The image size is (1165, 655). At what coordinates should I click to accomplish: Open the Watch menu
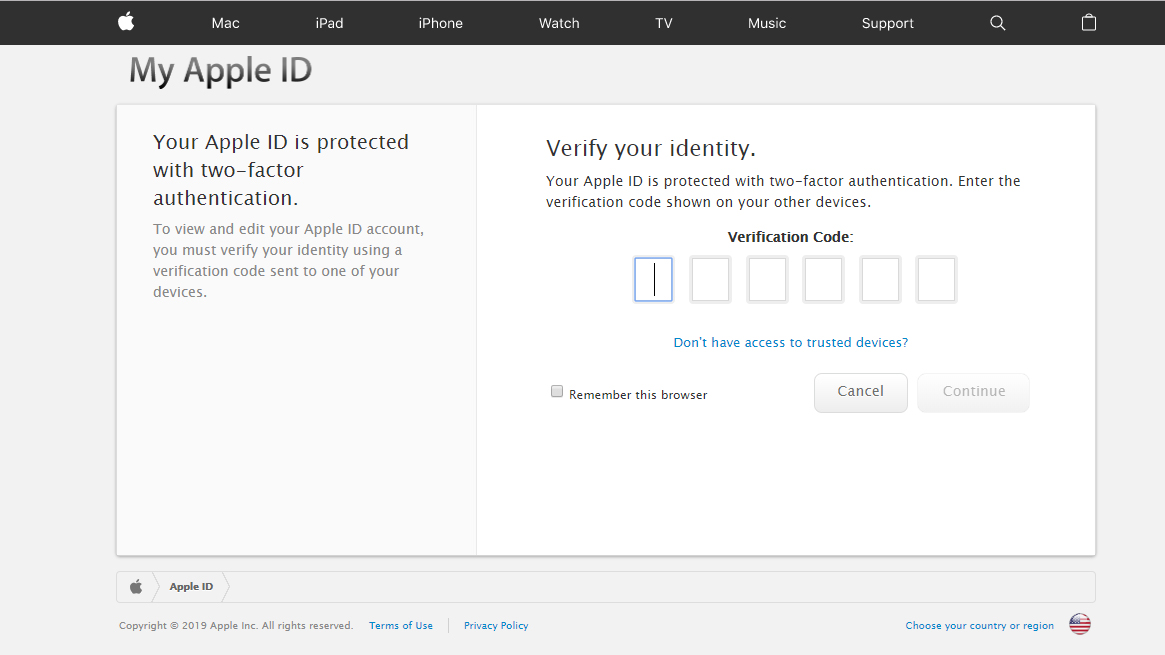[559, 23]
